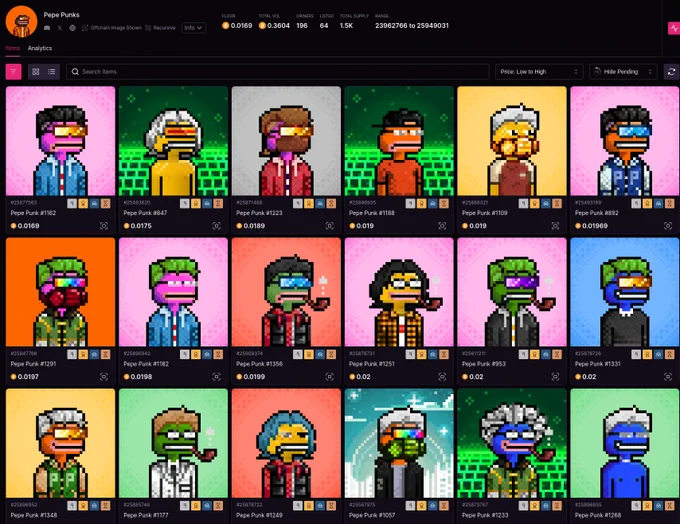Click the blue badge on Pepe Punk #1356

pyautogui.click(x=320, y=354)
